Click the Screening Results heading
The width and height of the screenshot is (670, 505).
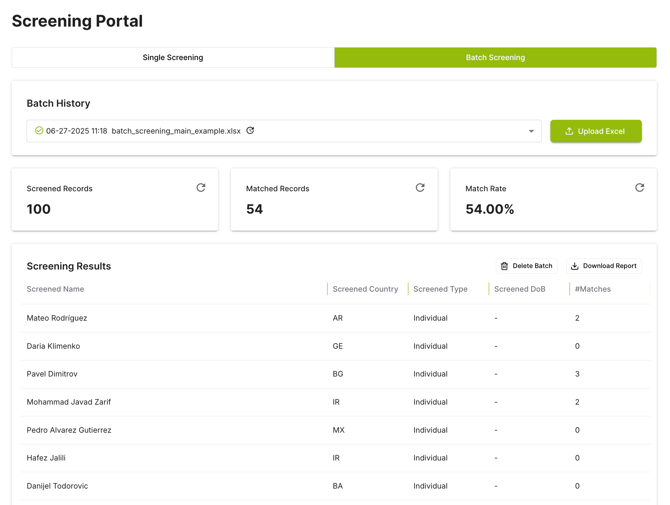tap(69, 266)
